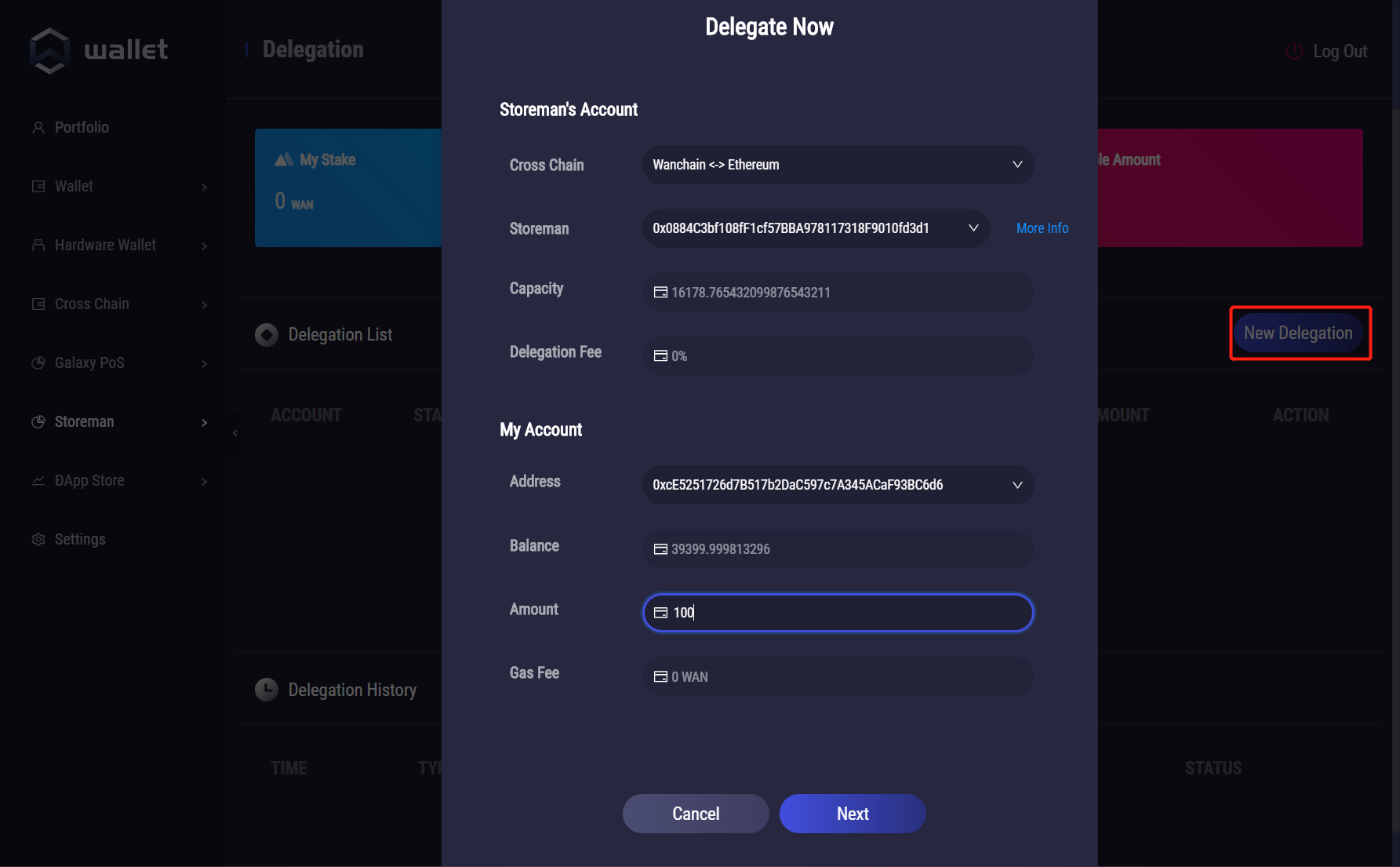Image resolution: width=1400 pixels, height=867 pixels.
Task: Click the New Delegation button
Action: pyautogui.click(x=1298, y=333)
